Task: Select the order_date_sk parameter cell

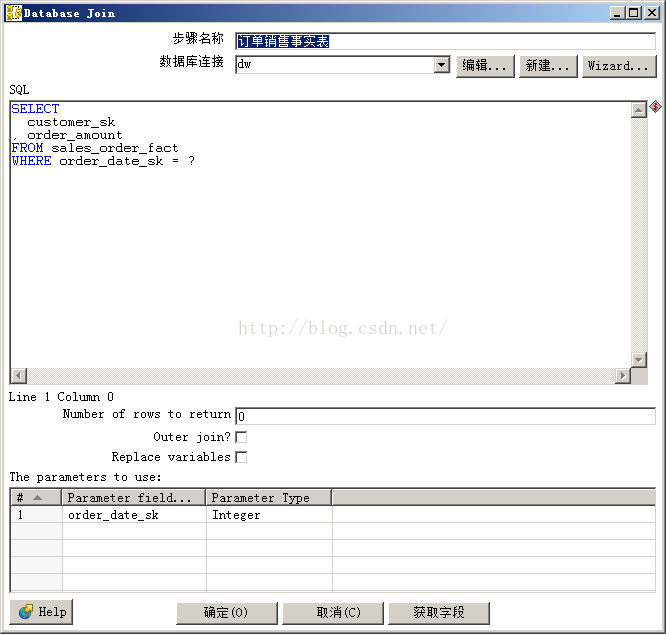Action: pyautogui.click(x=134, y=515)
